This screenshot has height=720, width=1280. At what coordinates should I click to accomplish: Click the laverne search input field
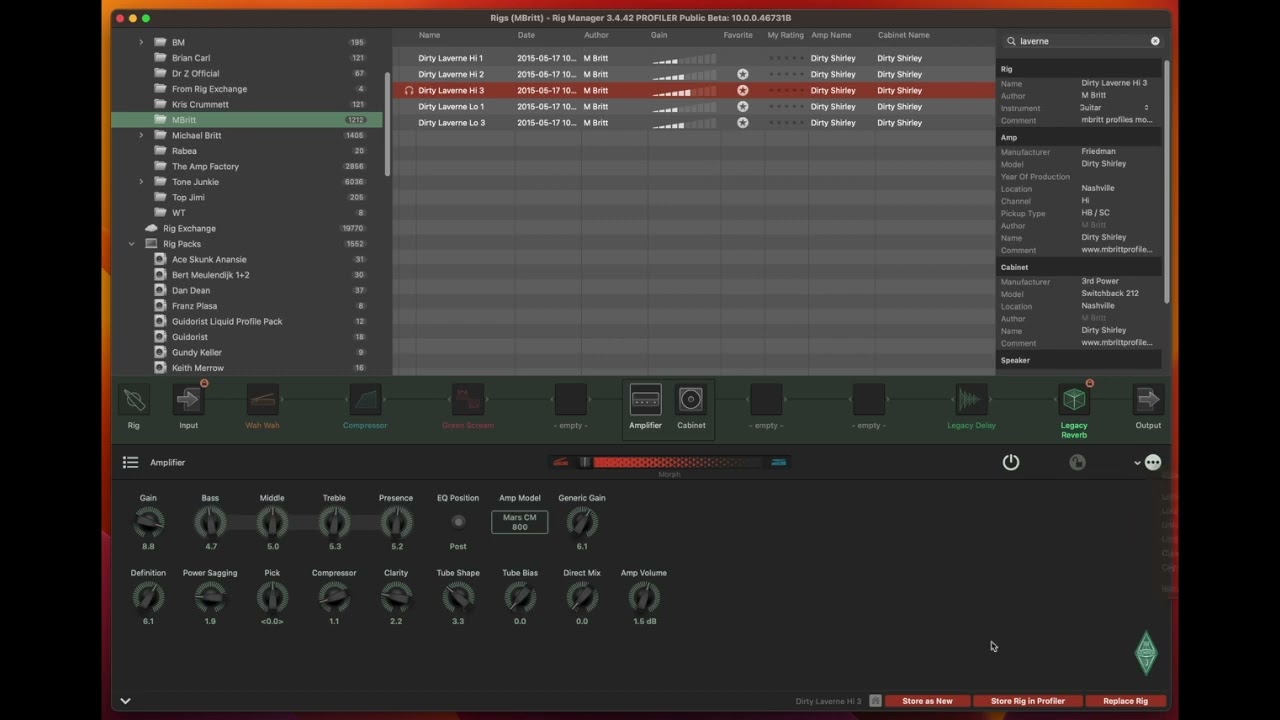(x=1083, y=41)
